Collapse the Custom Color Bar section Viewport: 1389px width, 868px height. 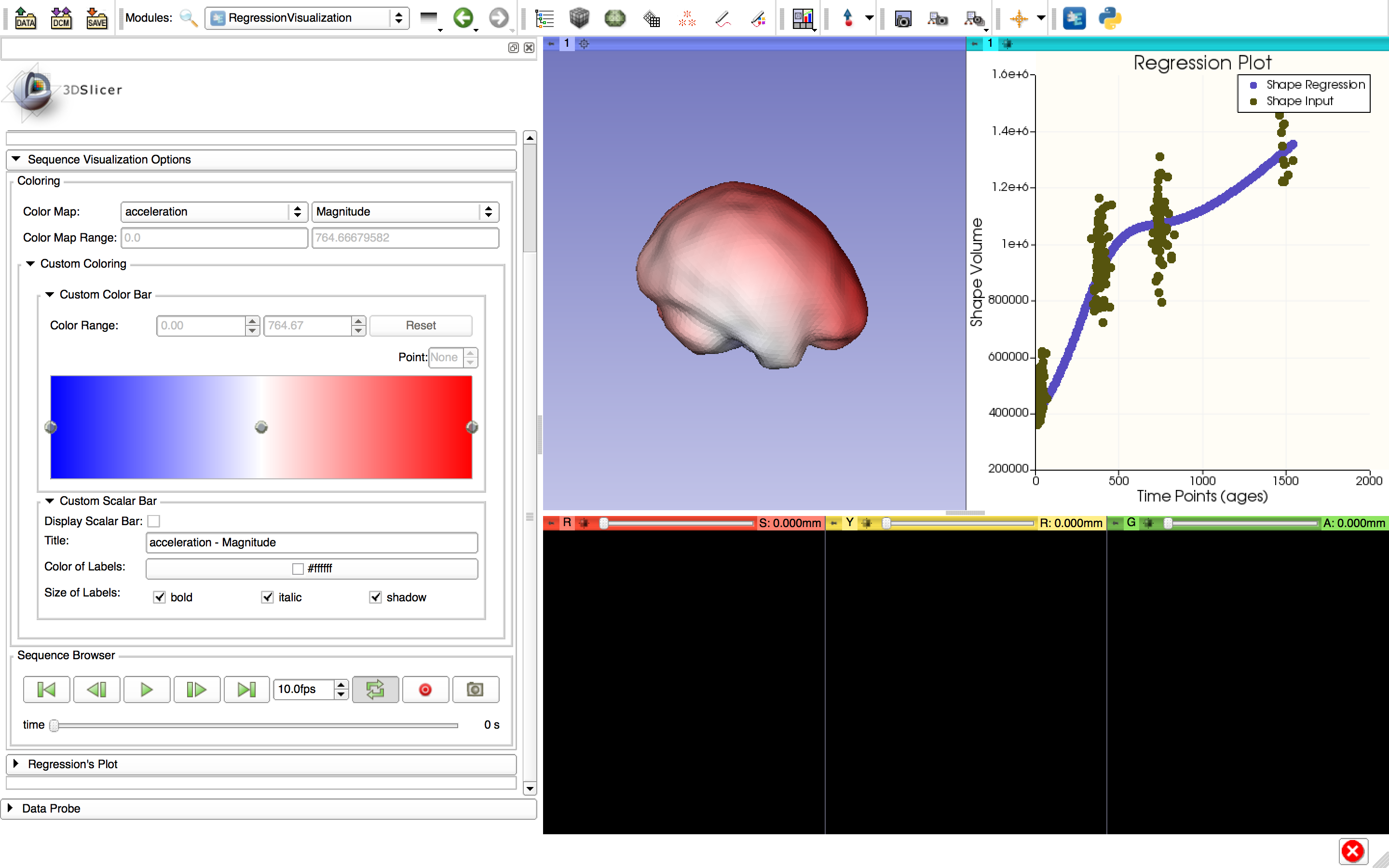(50, 294)
